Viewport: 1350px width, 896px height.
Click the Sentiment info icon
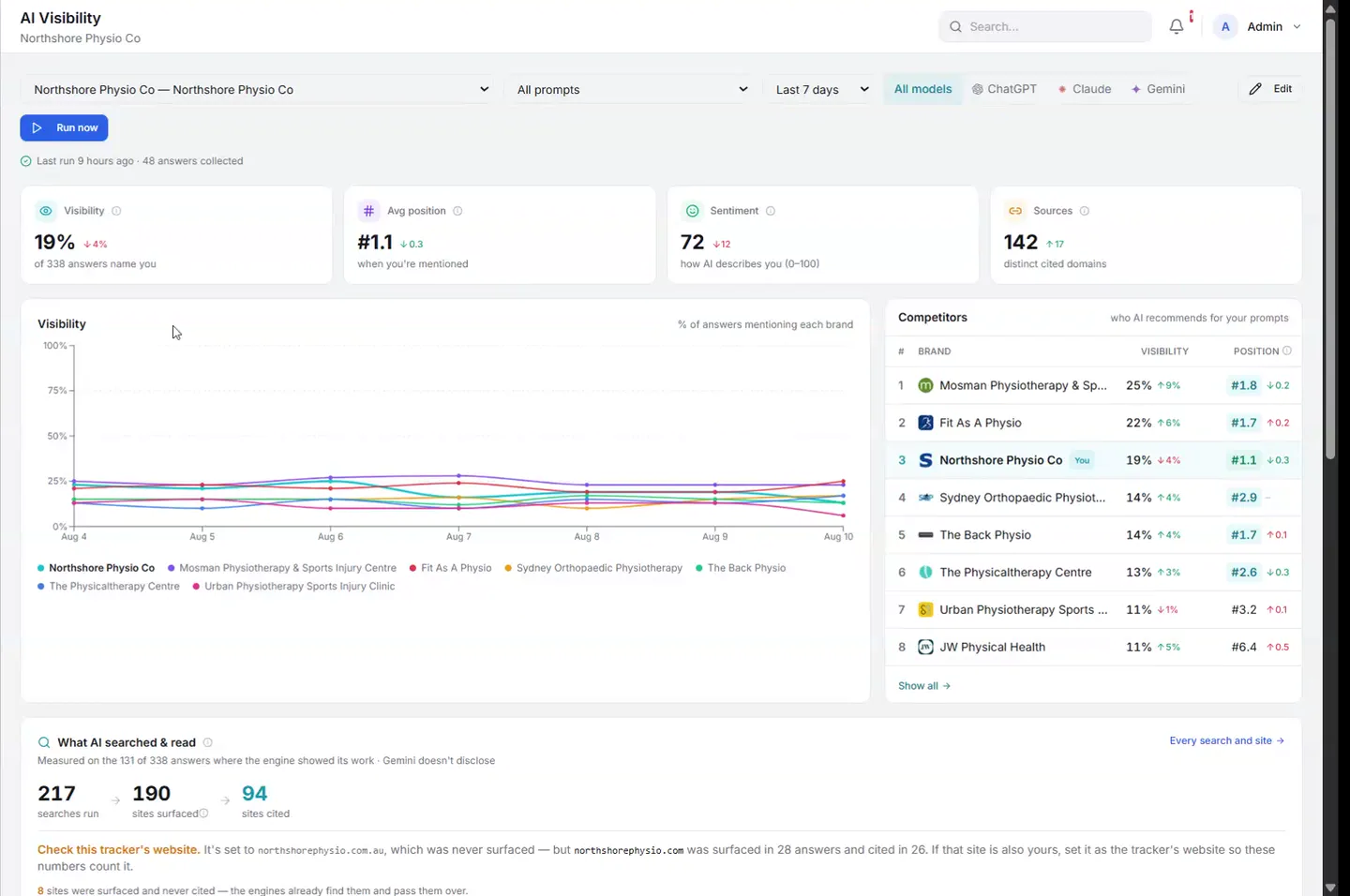click(x=771, y=211)
